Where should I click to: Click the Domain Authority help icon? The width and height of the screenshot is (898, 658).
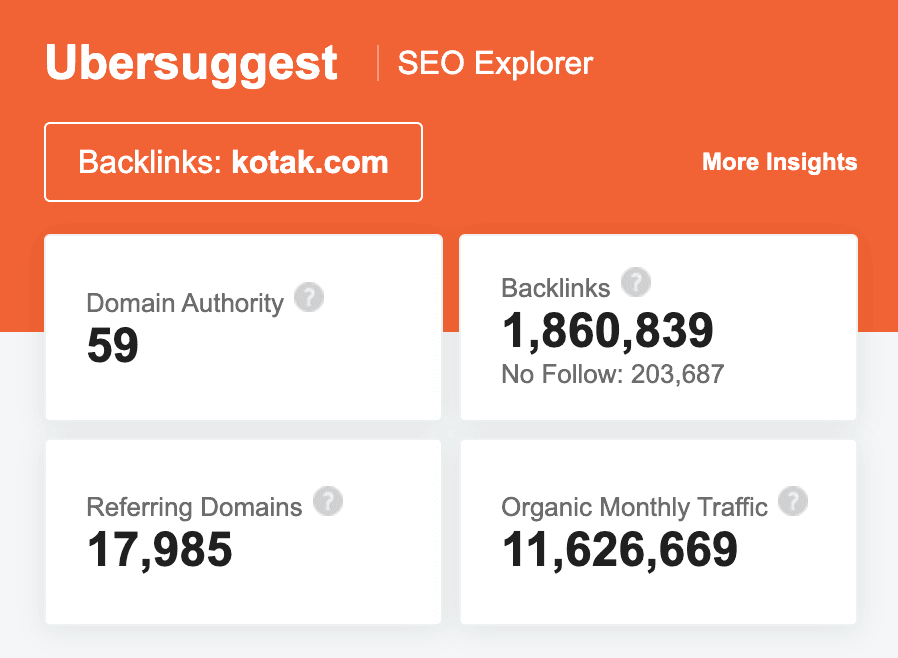310,297
